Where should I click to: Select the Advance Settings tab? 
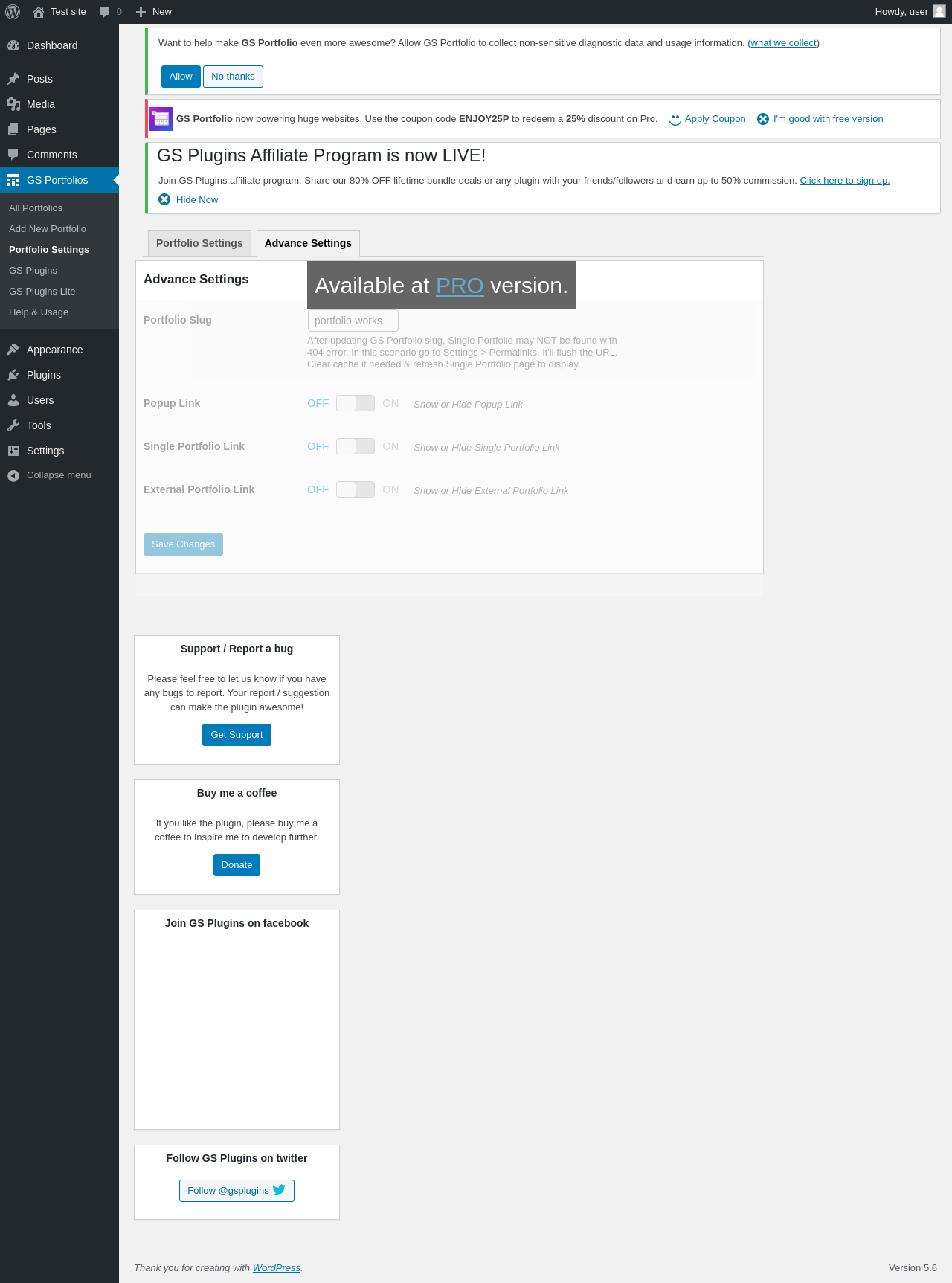pyautogui.click(x=308, y=243)
